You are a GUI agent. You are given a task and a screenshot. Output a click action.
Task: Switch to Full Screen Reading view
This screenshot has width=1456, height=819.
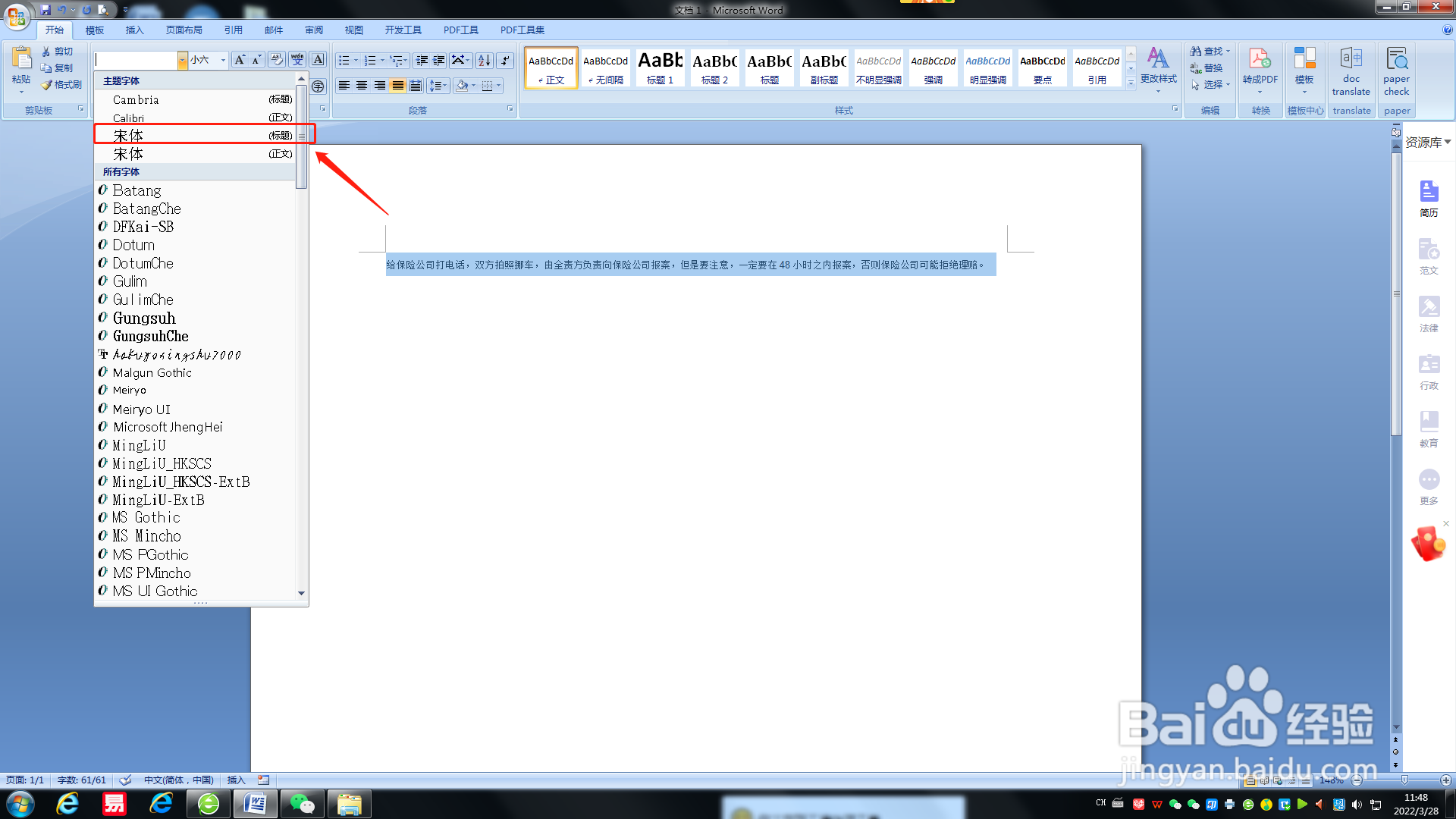click(x=1264, y=780)
